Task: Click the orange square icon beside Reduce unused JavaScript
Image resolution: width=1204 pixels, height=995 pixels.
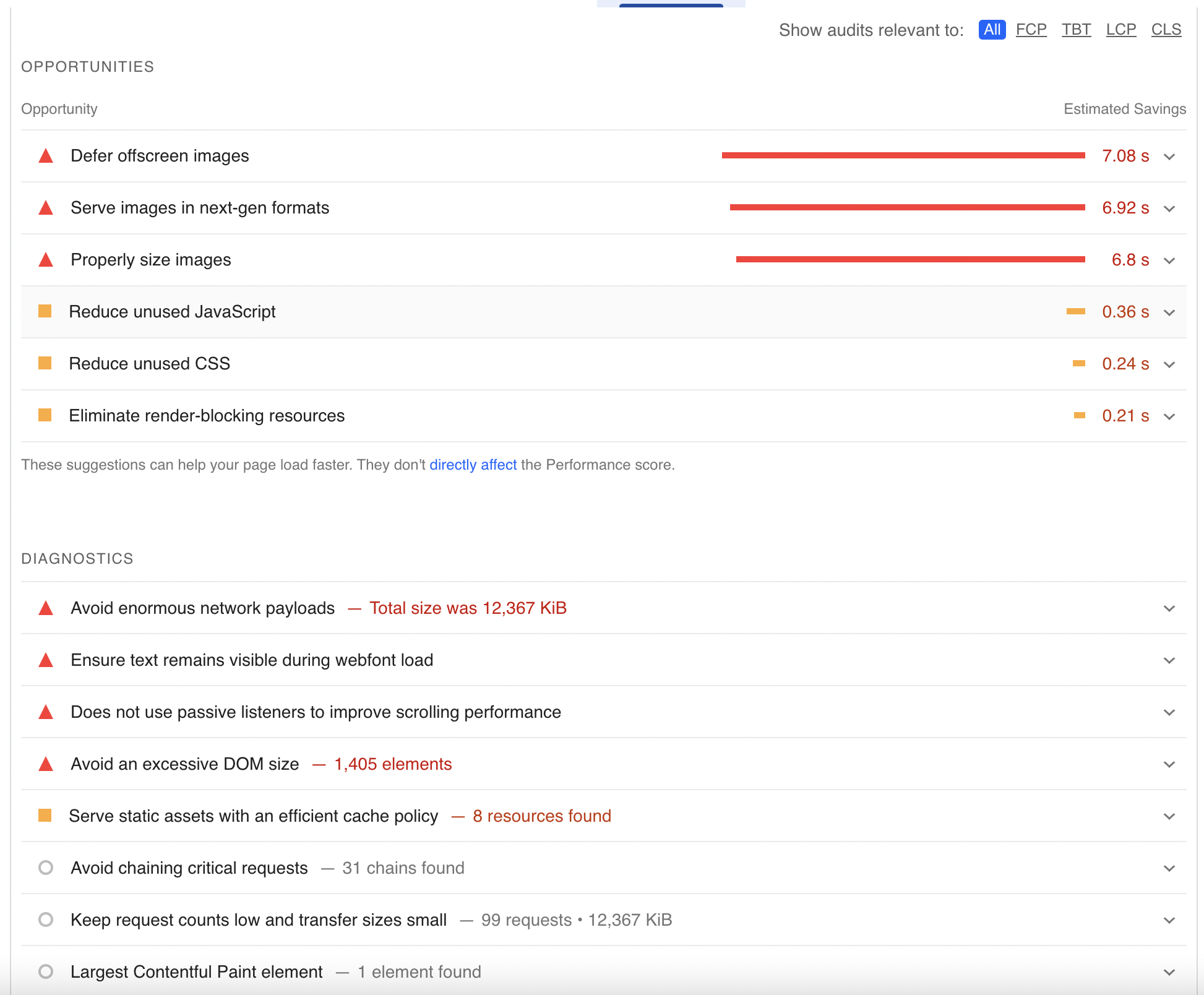Action: (45, 311)
